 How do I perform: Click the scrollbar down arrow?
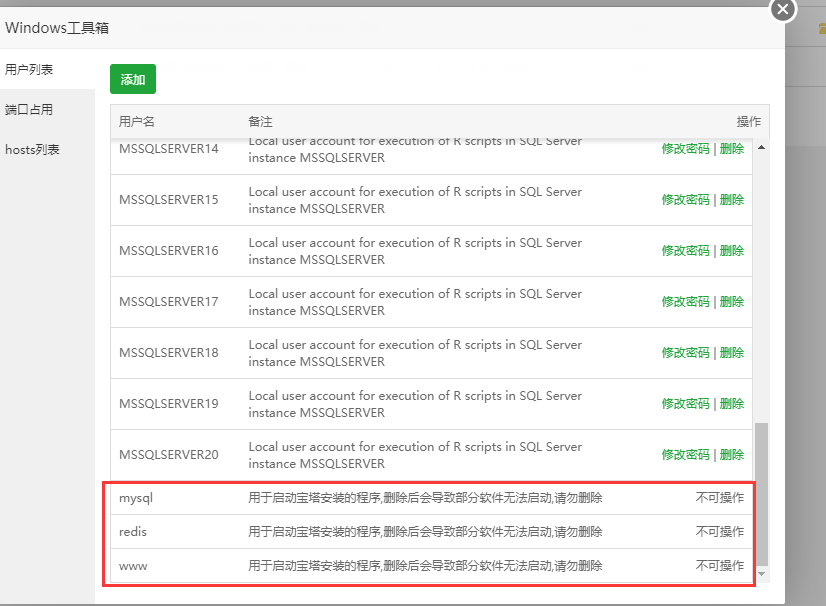pos(761,574)
